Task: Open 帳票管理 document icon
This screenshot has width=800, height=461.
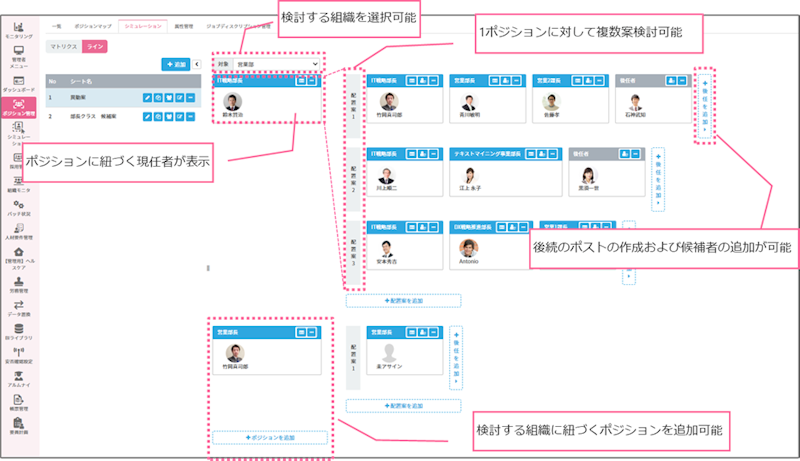Action: tap(18, 402)
